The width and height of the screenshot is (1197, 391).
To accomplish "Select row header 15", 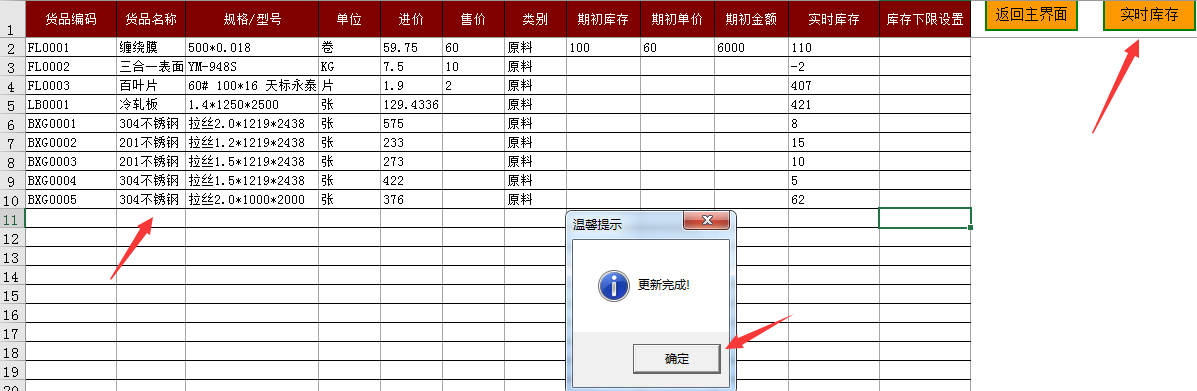I will click(x=12, y=294).
